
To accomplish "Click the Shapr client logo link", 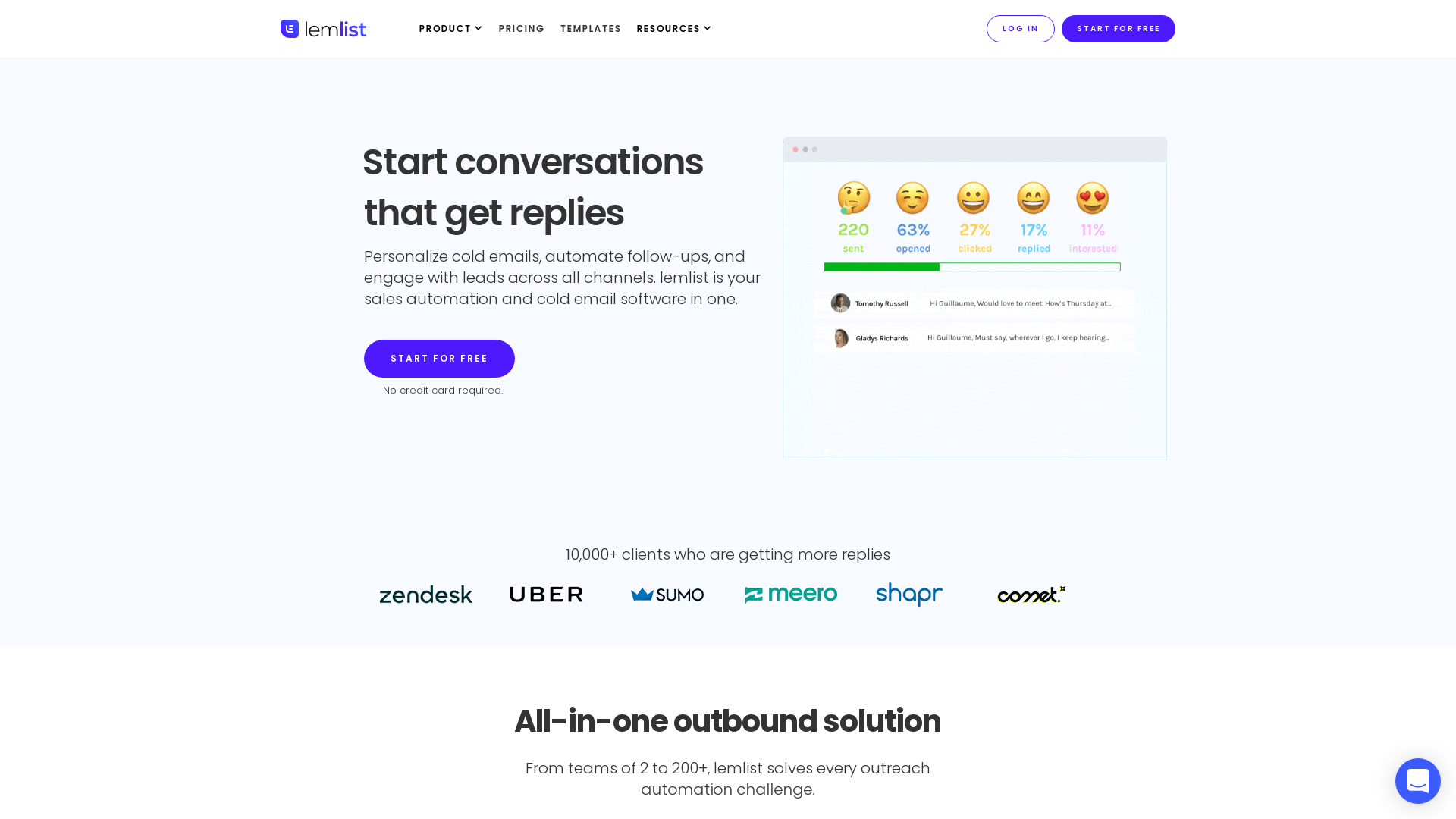I will coord(909,594).
